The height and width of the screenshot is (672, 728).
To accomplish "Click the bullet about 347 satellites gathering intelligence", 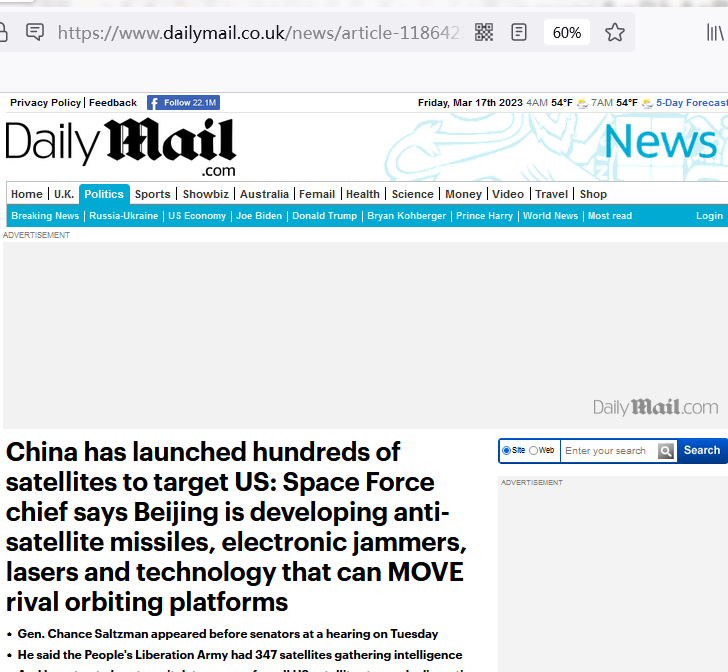I will pos(240,655).
